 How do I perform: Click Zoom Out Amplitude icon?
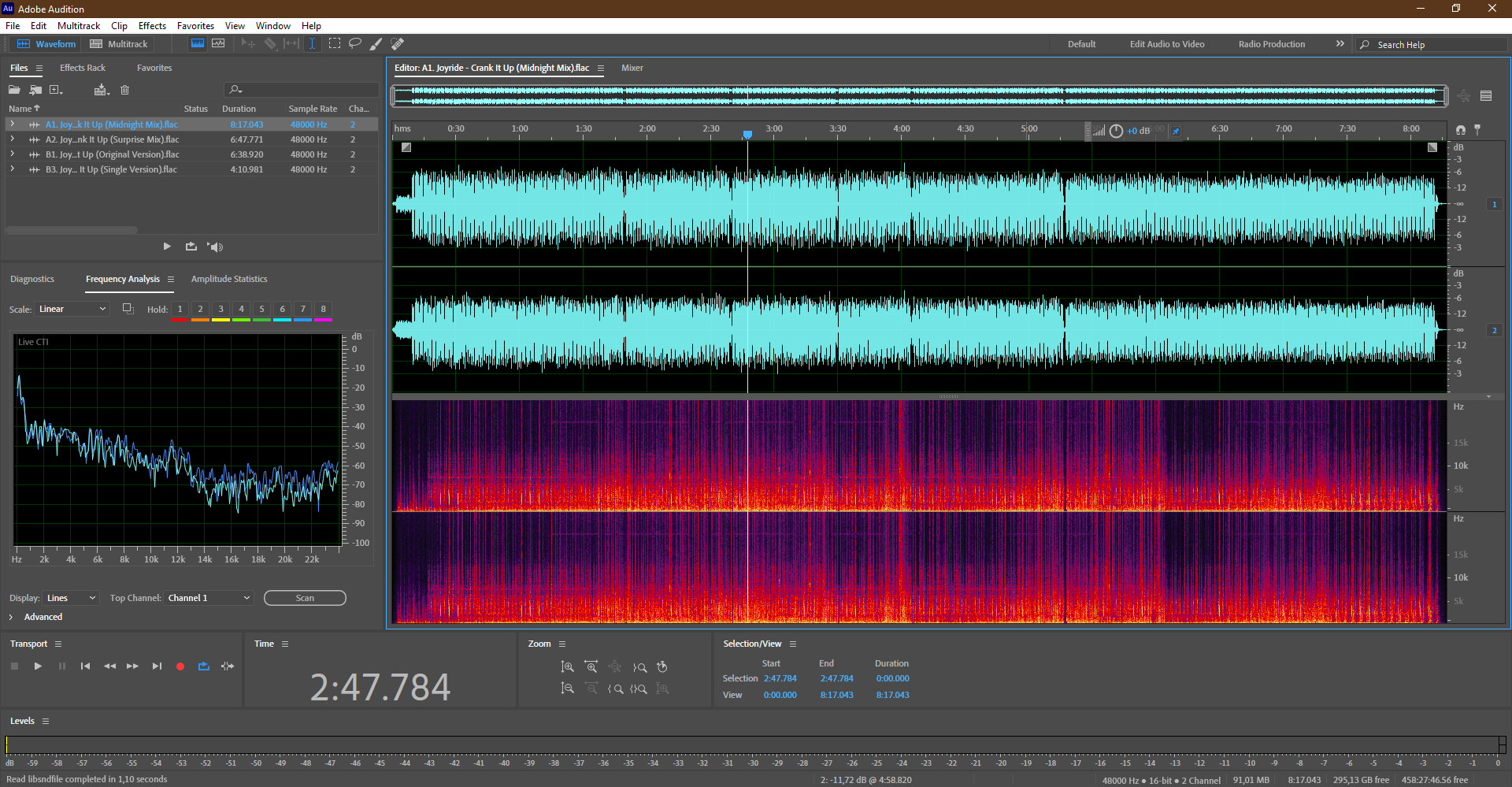(567, 689)
